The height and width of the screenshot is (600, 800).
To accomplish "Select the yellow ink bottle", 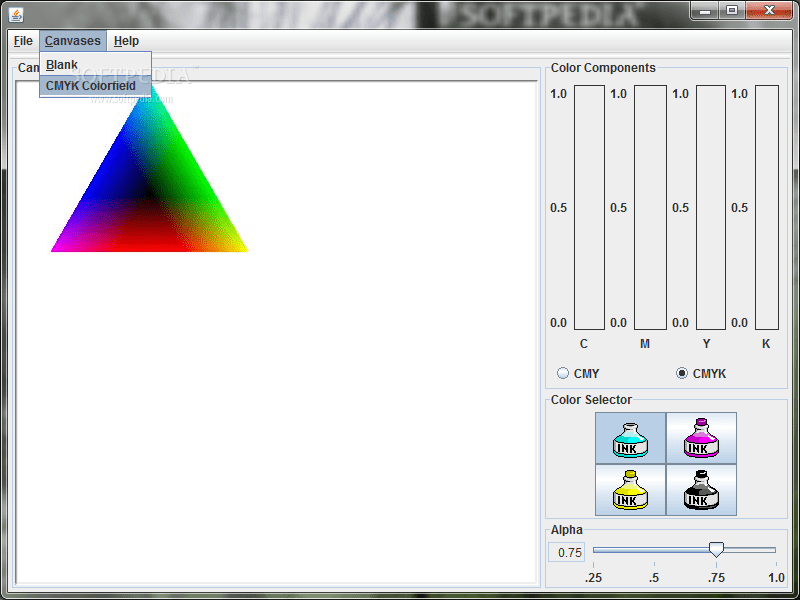I will (x=629, y=489).
